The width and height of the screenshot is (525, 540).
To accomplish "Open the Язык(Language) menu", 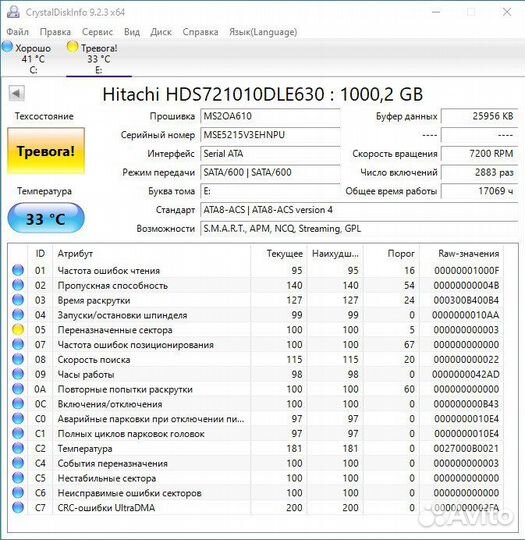I will click(x=263, y=32).
